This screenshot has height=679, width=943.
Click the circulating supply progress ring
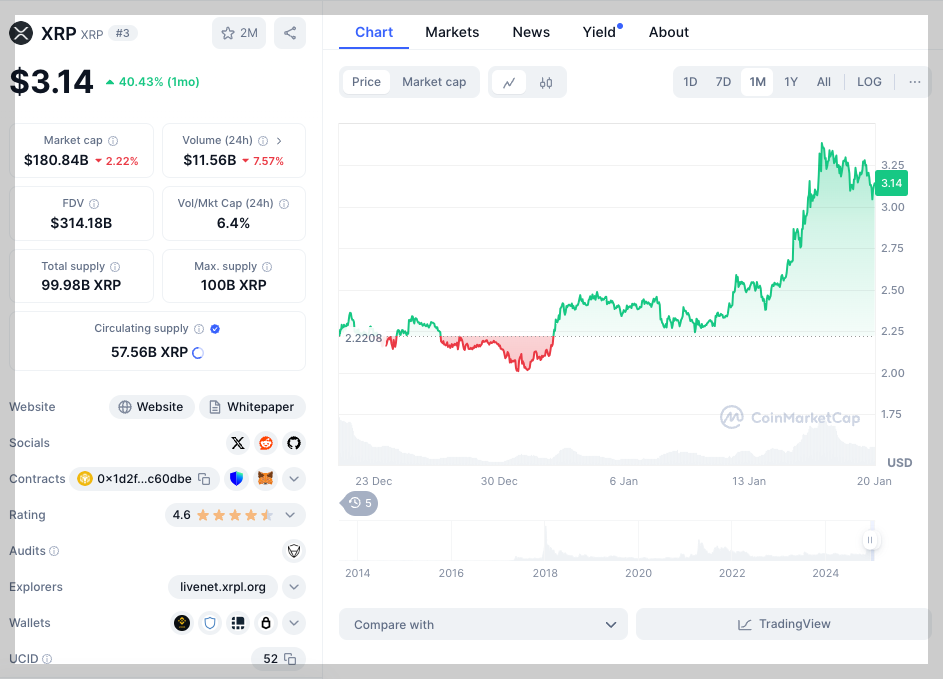point(198,353)
